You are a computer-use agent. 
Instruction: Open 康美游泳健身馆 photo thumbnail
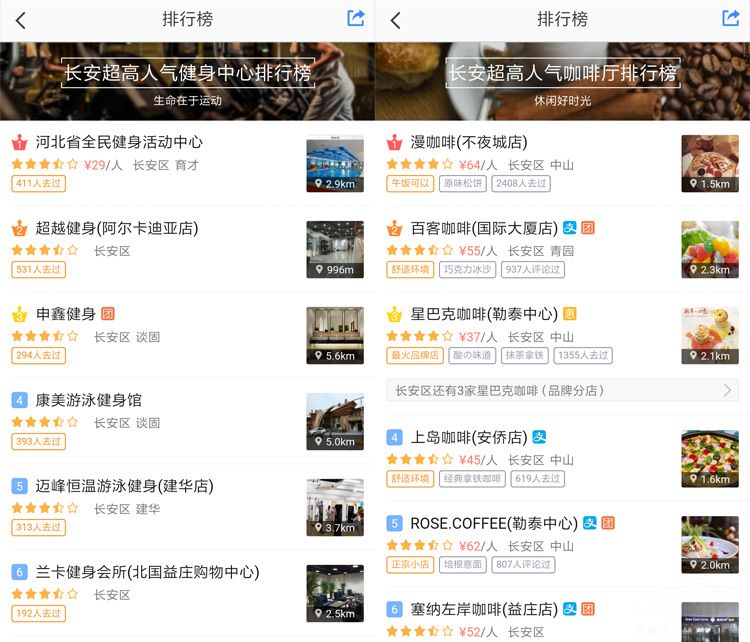click(334, 421)
